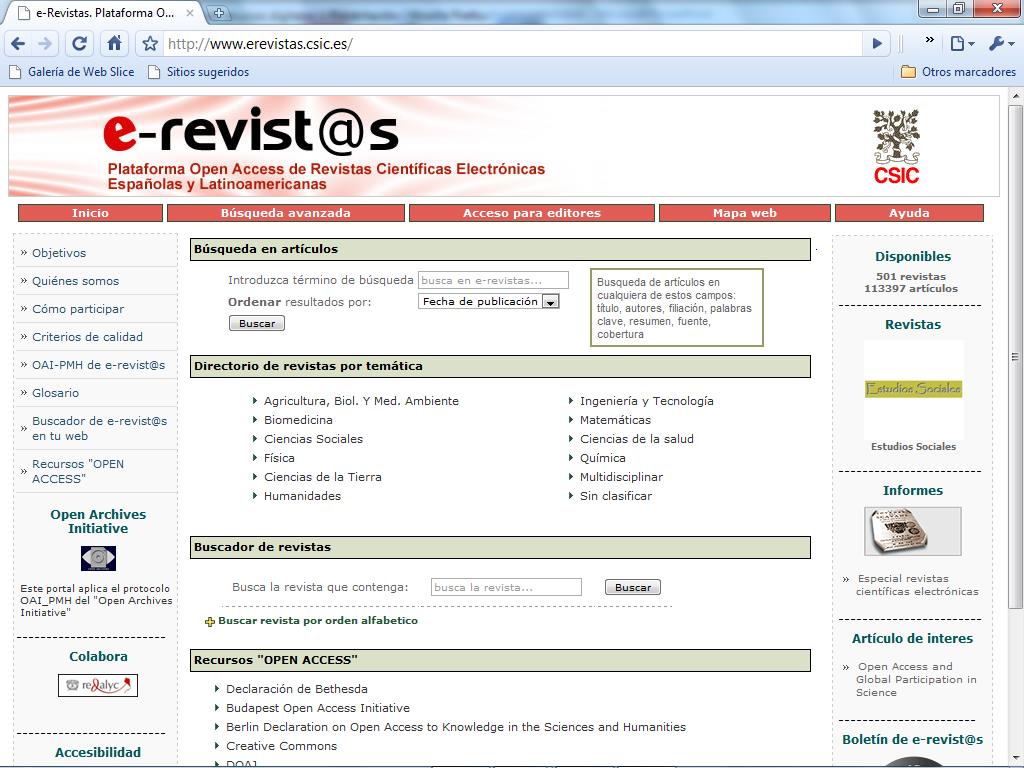
Task: Go to Inicio menu item
Action: tap(90, 213)
